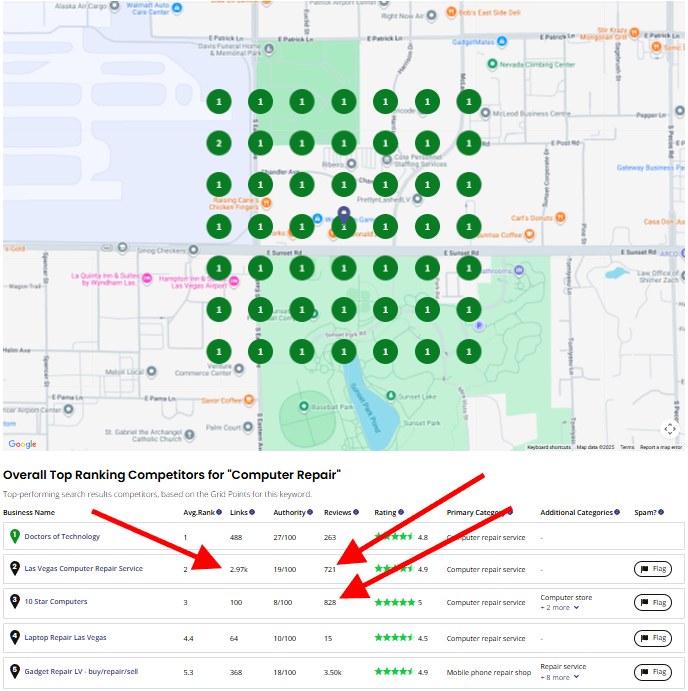The image size is (688, 691).
Task: Click the Authority column info icon
Action: (x=309, y=512)
